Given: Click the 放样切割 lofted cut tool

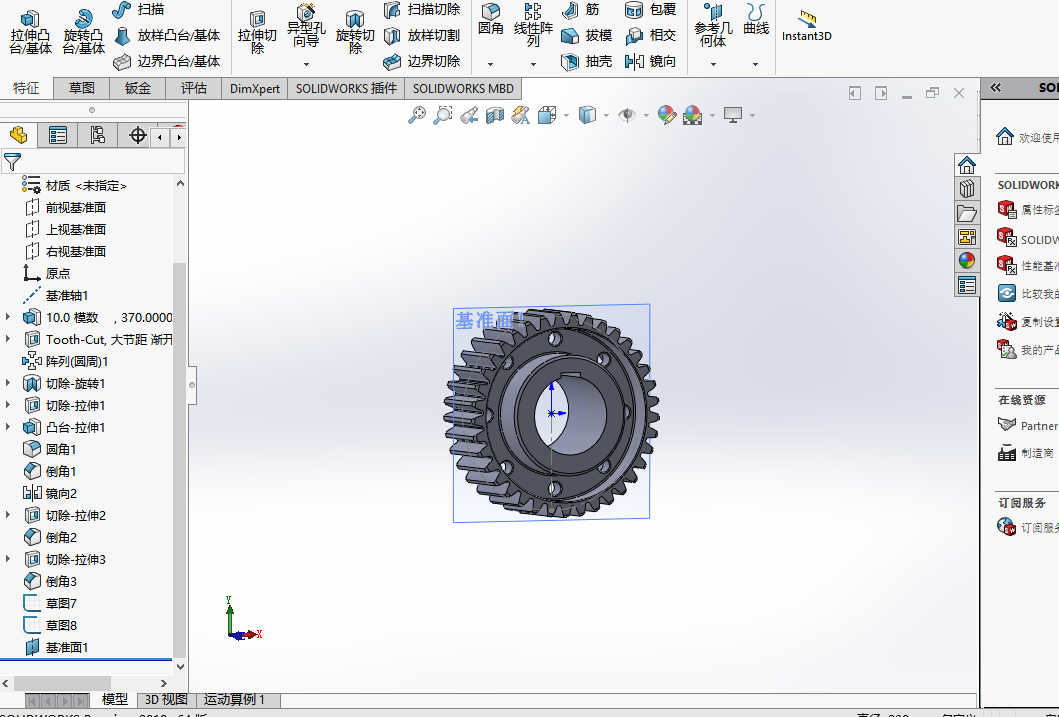Looking at the screenshot, I should point(421,35).
